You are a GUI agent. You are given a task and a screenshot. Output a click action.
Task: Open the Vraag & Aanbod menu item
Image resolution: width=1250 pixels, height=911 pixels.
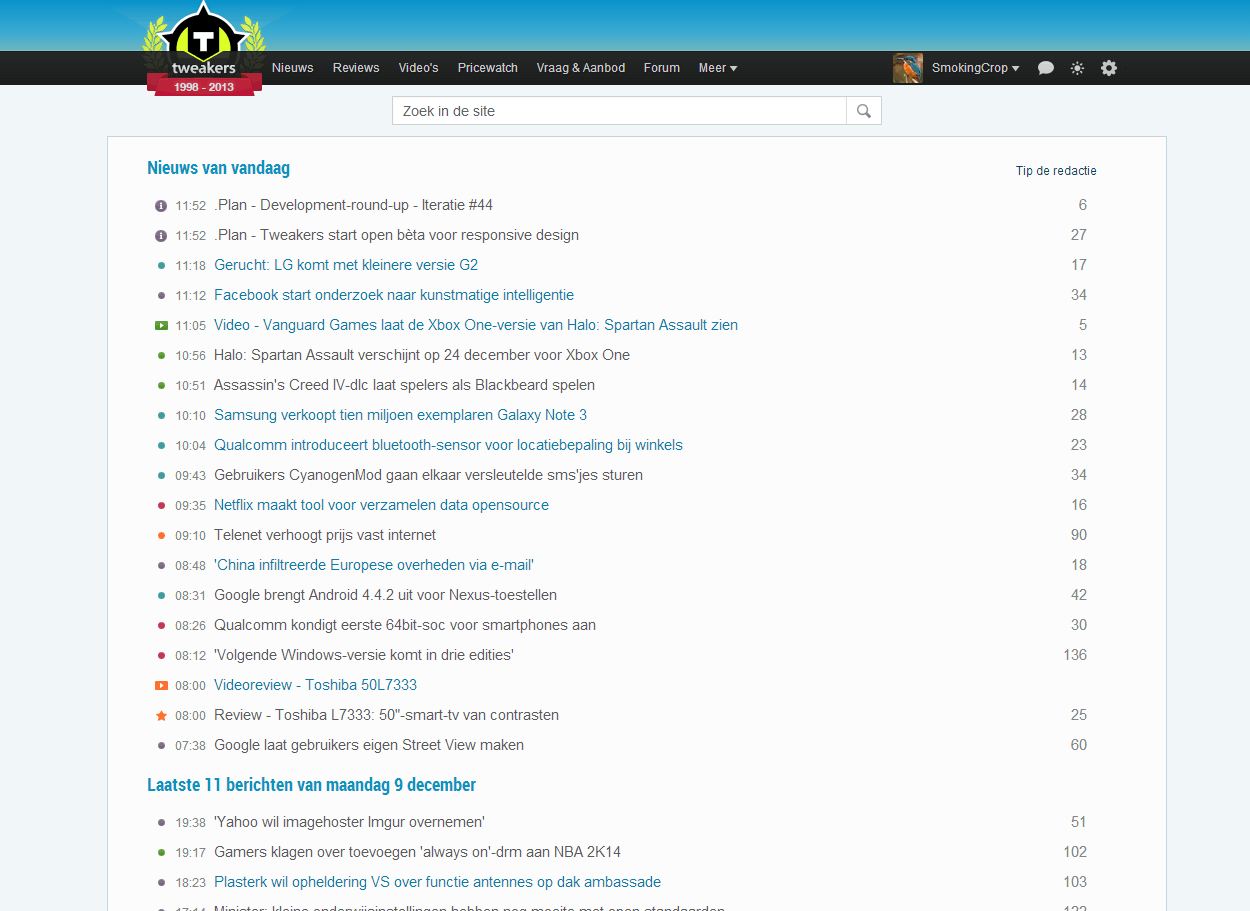click(581, 68)
